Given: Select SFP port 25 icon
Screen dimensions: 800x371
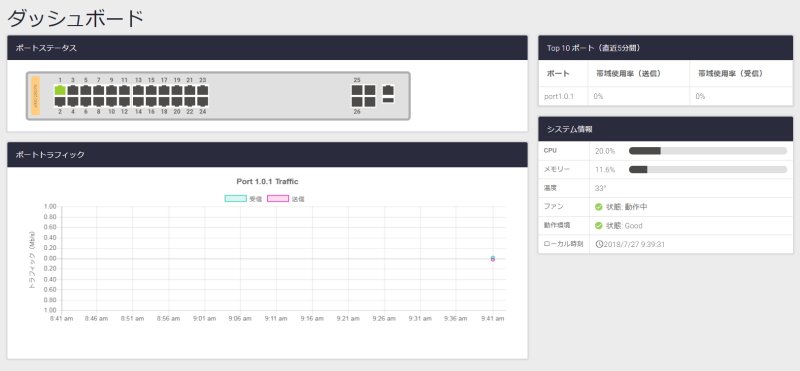Looking at the screenshot, I should [x=357, y=90].
